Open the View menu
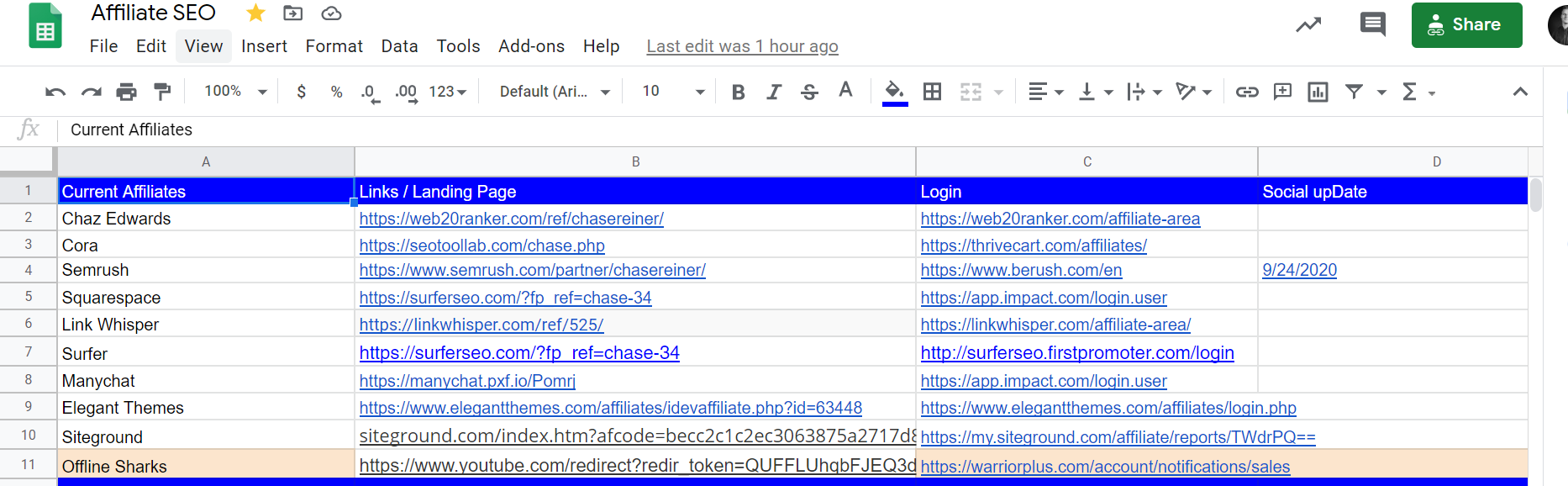1568x486 pixels. coord(204,46)
